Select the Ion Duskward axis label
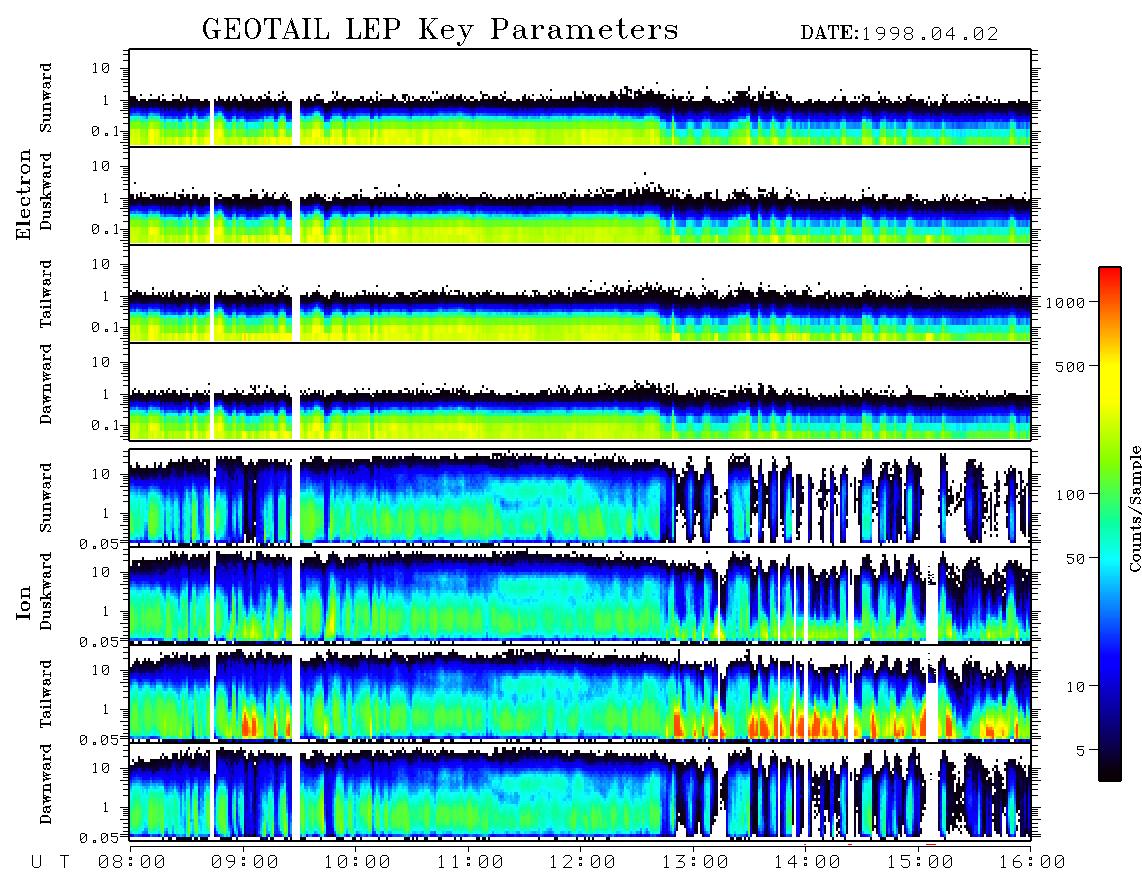 coord(46,591)
